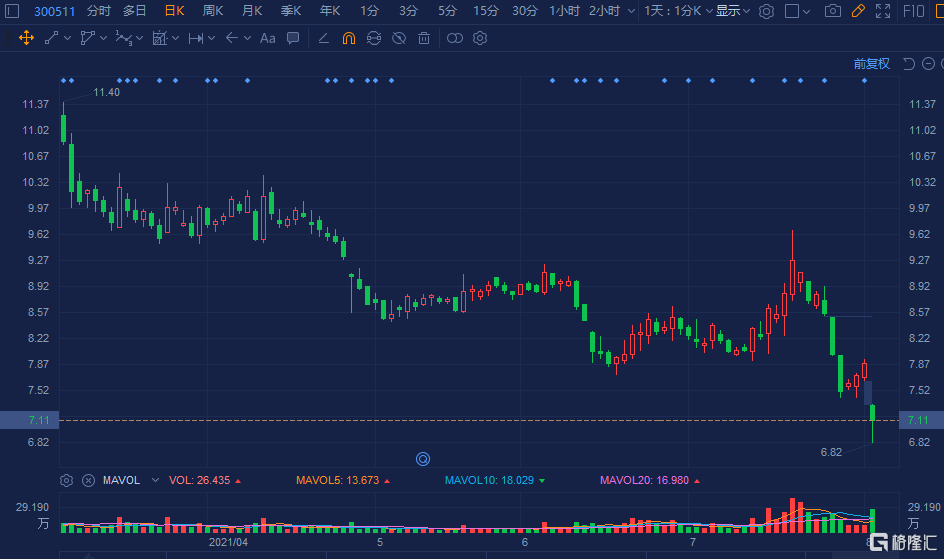This screenshot has width=944, height=559.
Task: Click the 前复权 adjustment button
Action: [x=871, y=64]
